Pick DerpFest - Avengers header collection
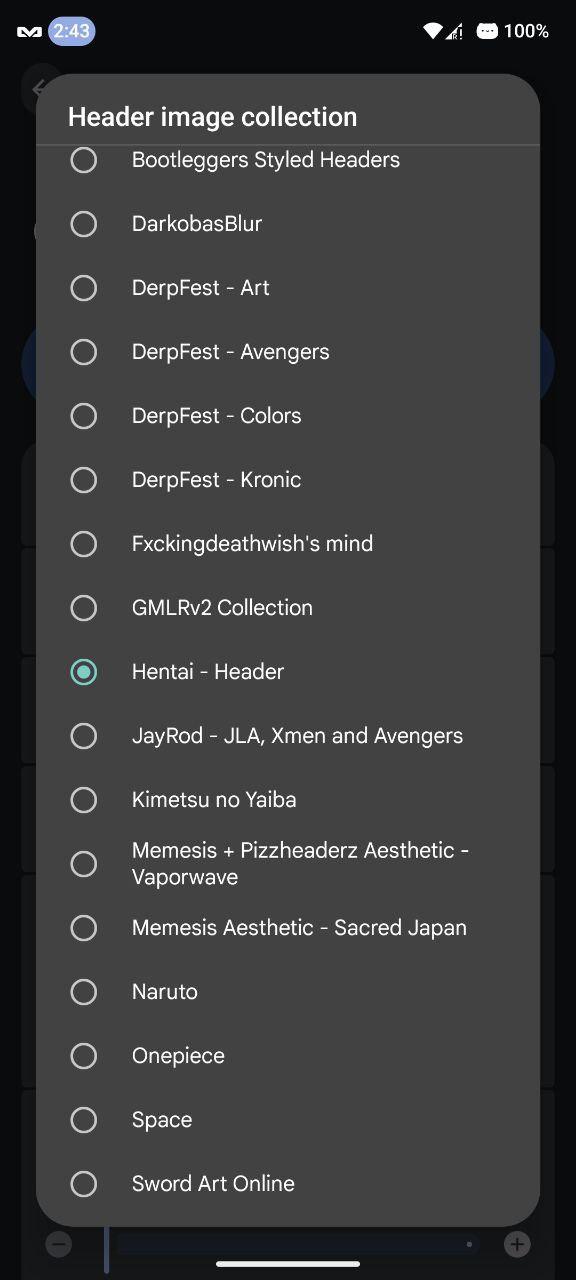This screenshot has width=576, height=1280. pos(288,352)
